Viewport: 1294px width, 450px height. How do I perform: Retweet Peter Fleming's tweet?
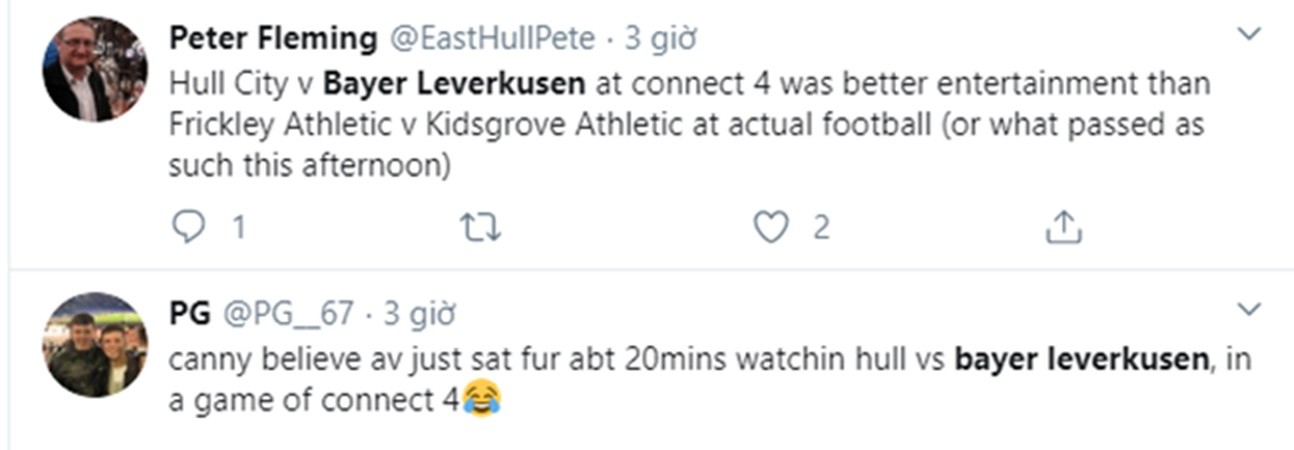480,228
